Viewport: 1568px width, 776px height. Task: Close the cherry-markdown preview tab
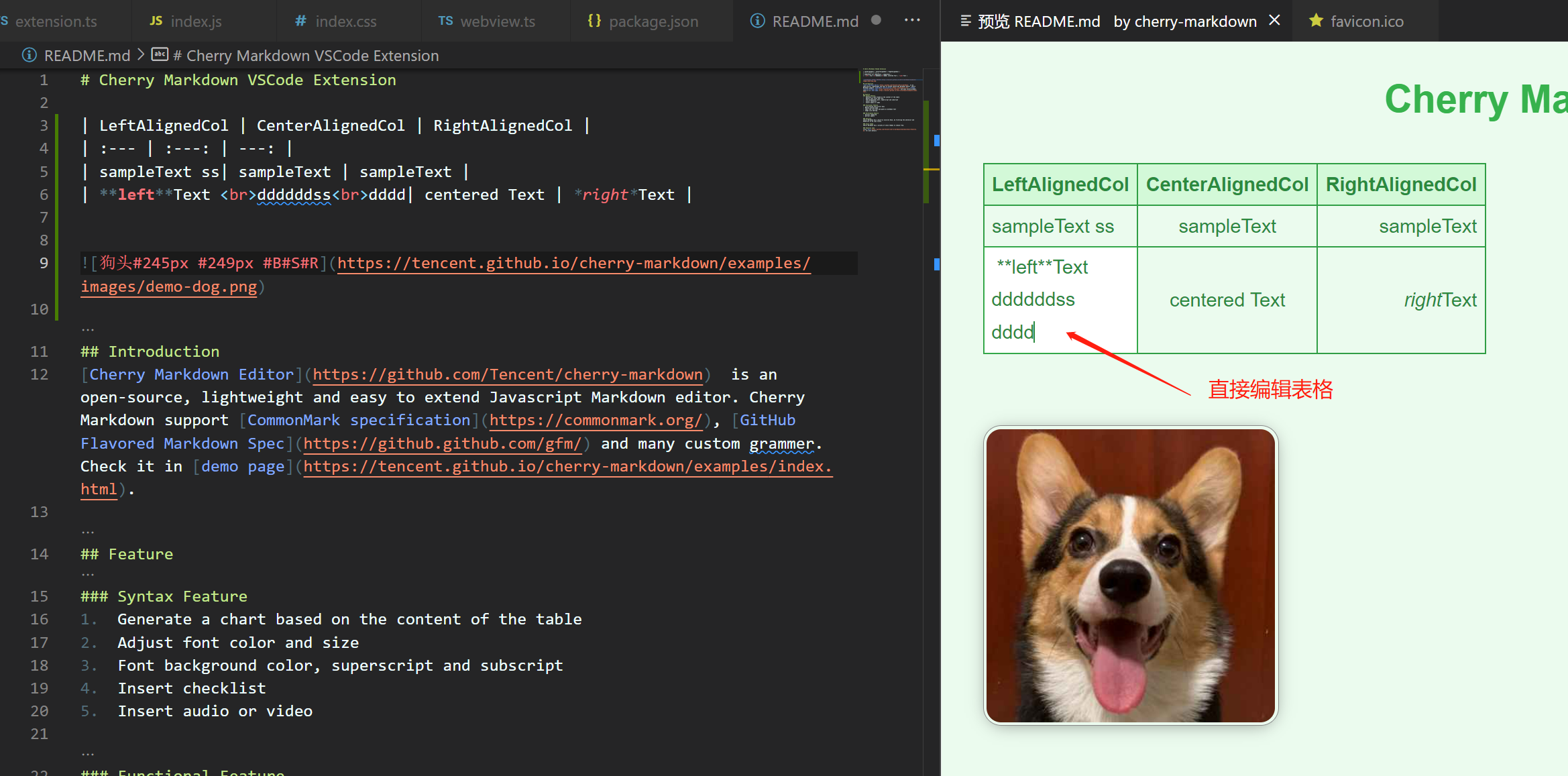coord(1274,20)
